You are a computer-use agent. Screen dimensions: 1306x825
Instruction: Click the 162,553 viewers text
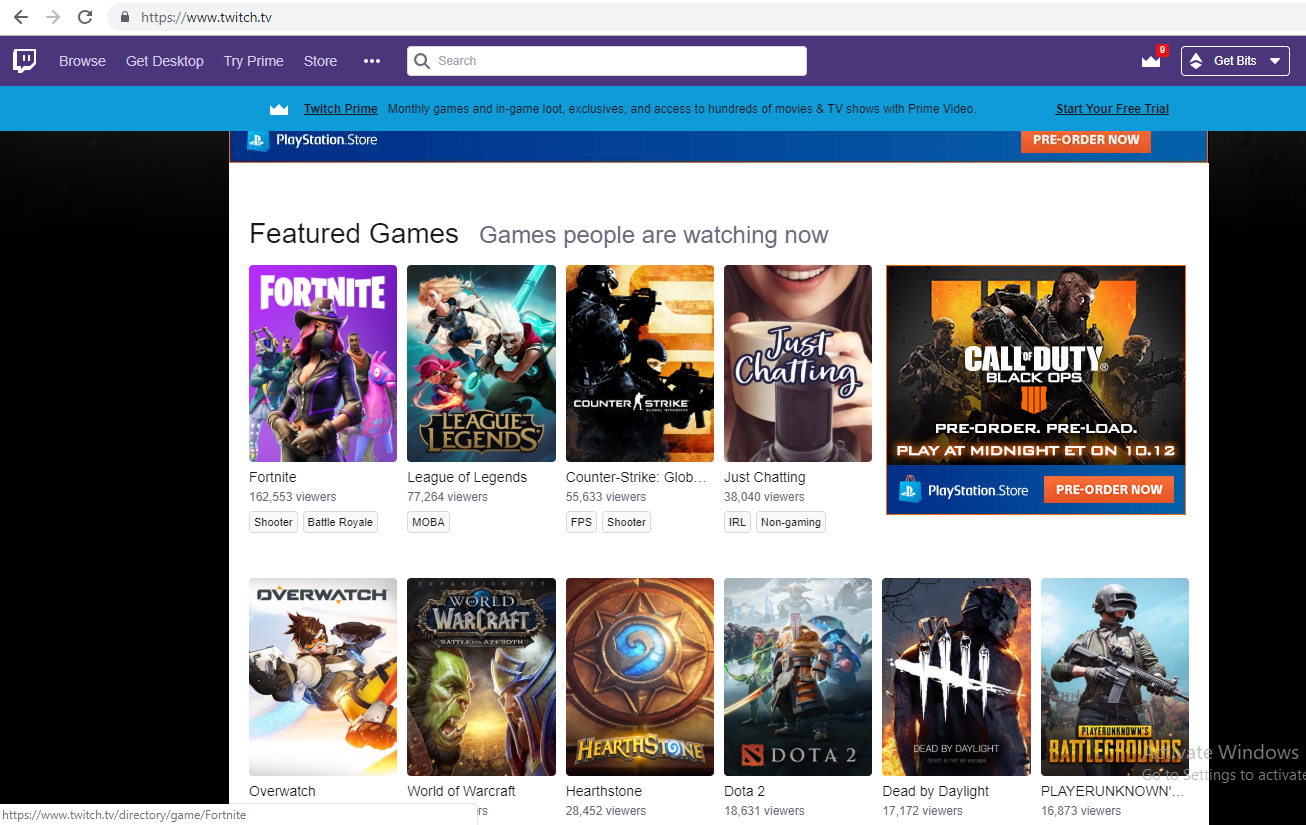coord(293,497)
